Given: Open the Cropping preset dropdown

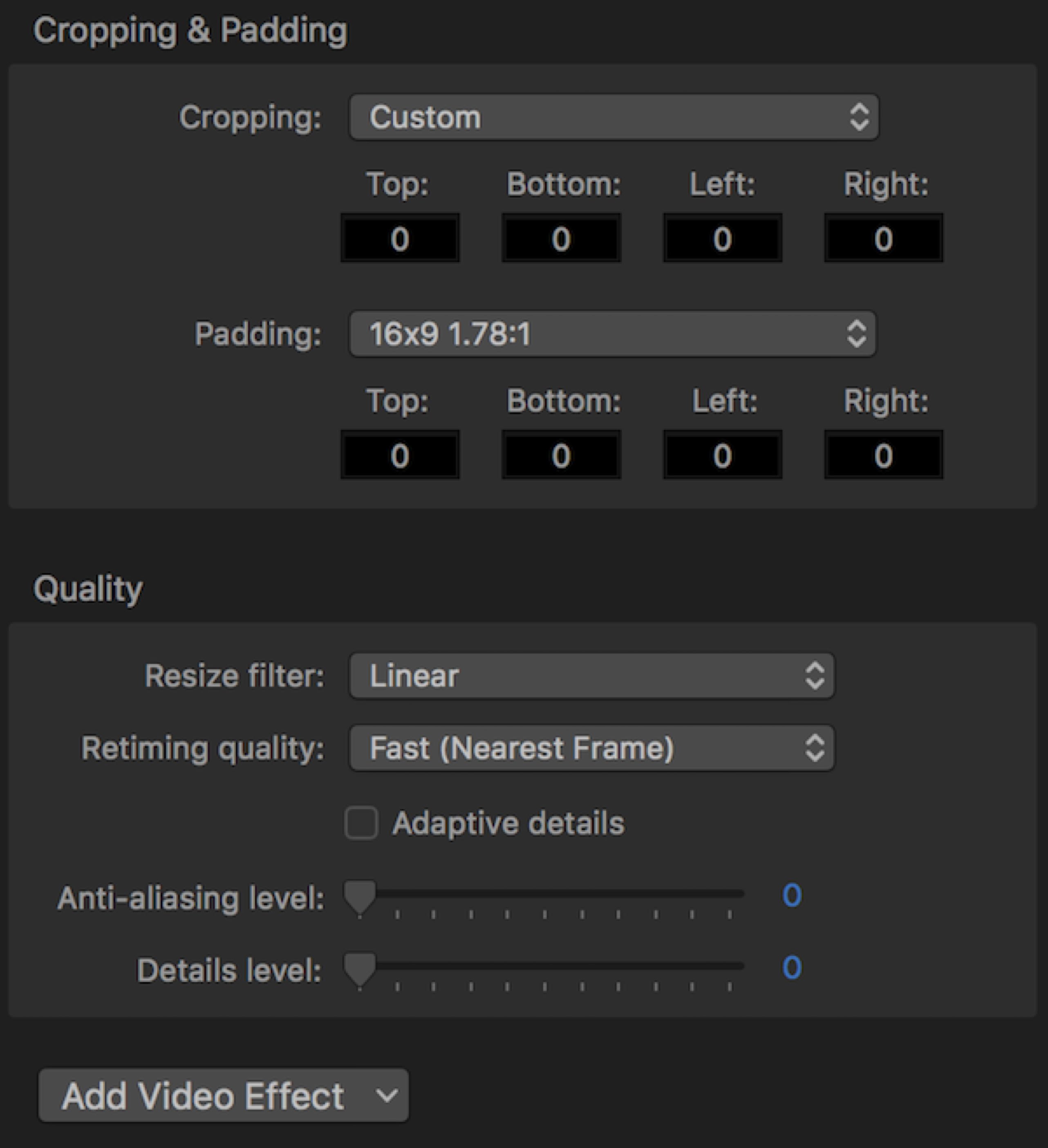Looking at the screenshot, I should 614,117.
